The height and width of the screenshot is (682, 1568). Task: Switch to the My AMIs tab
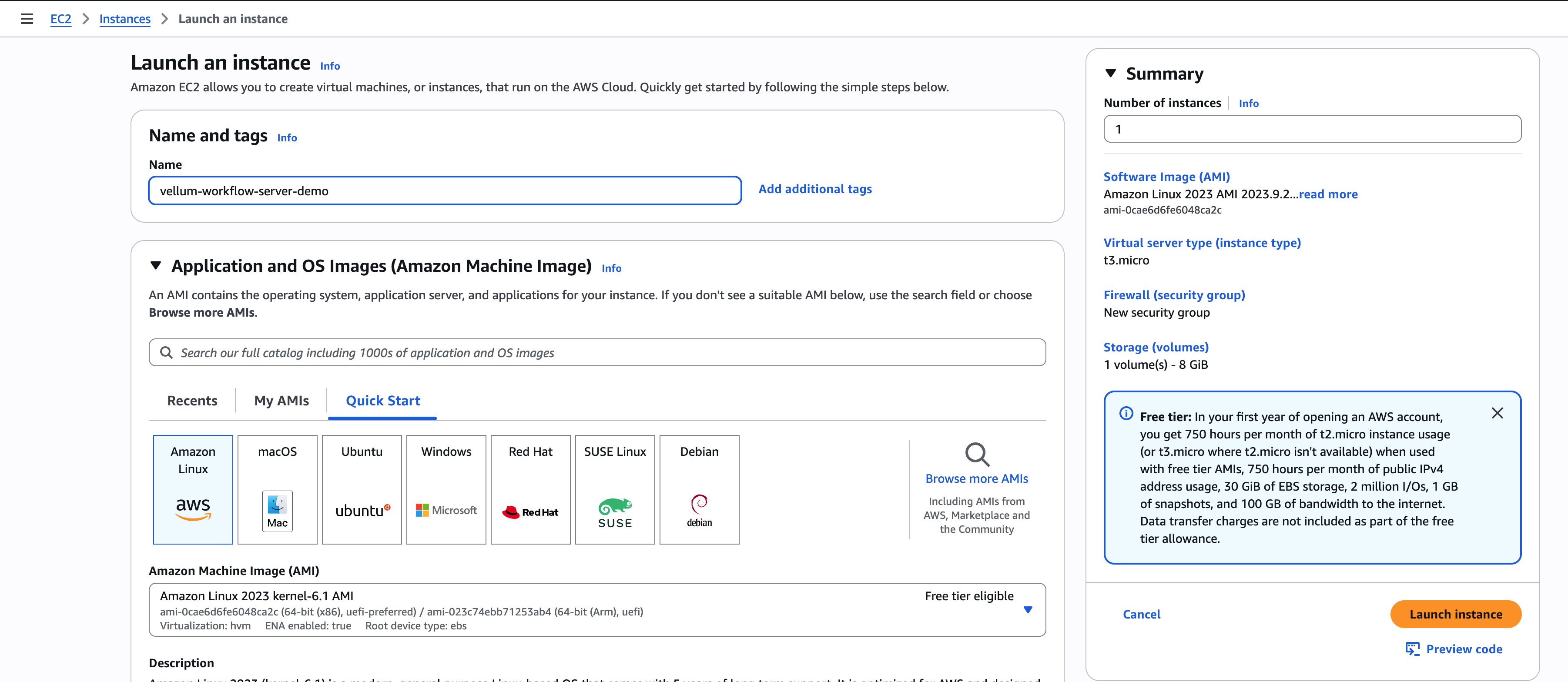click(281, 400)
